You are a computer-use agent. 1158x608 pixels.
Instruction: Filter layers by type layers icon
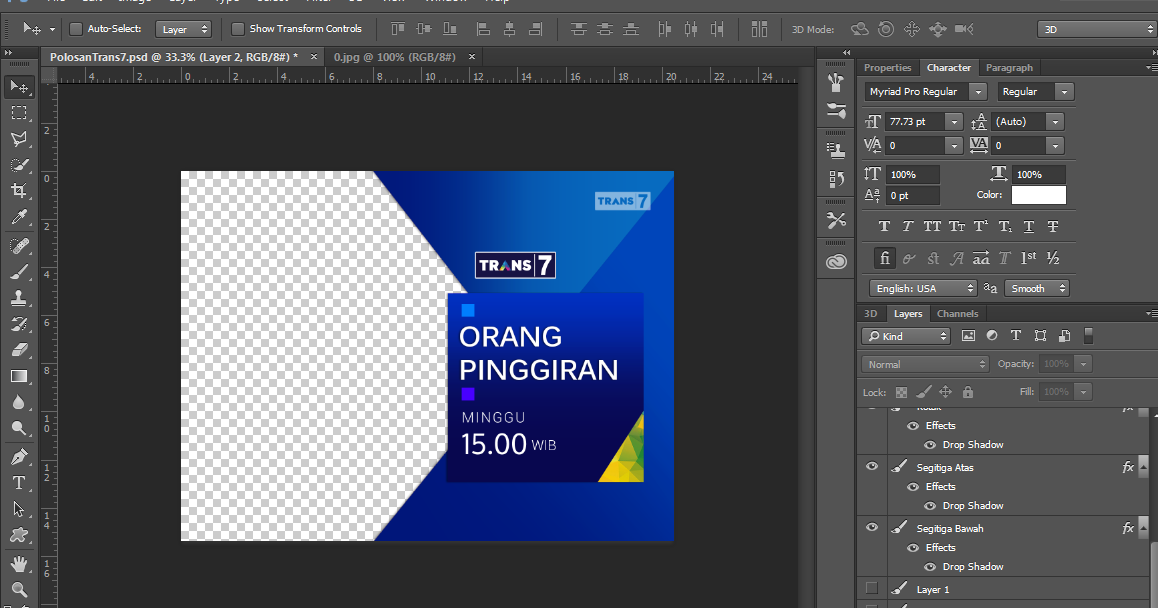pos(1016,335)
